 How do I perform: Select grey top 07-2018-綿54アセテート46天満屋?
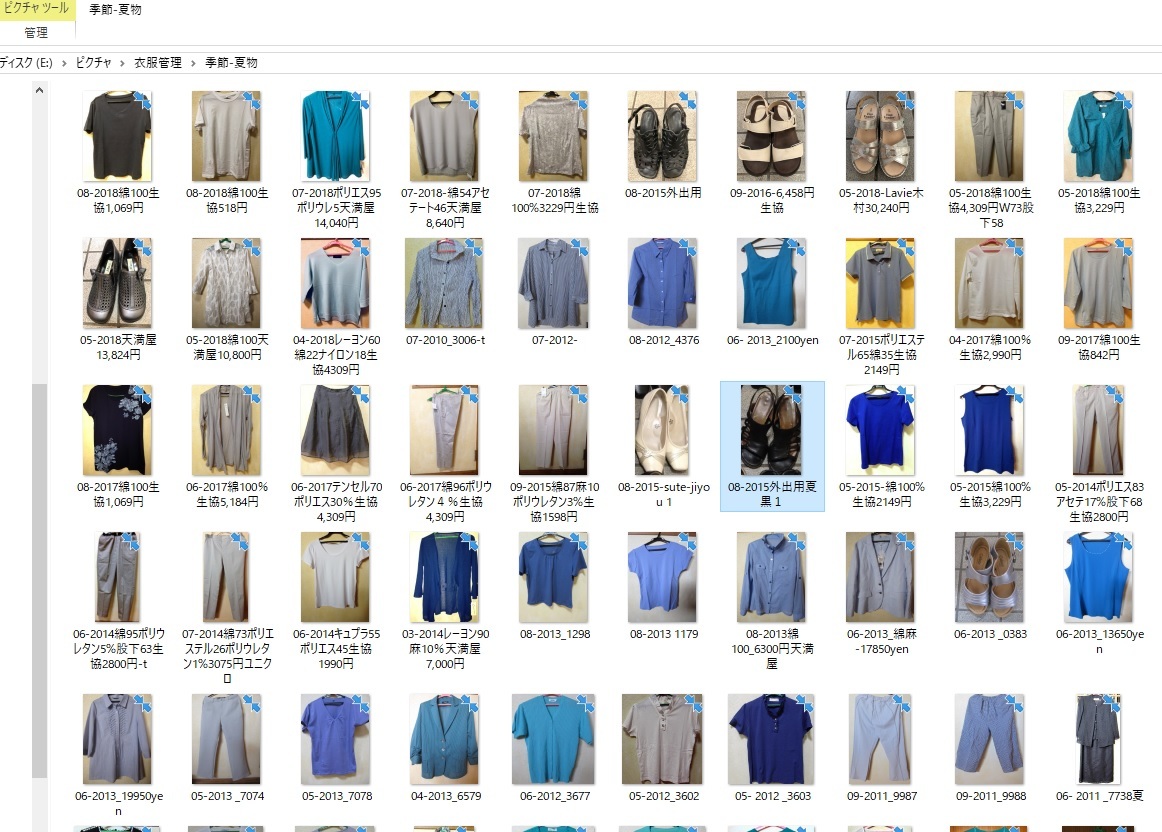pyautogui.click(x=445, y=136)
